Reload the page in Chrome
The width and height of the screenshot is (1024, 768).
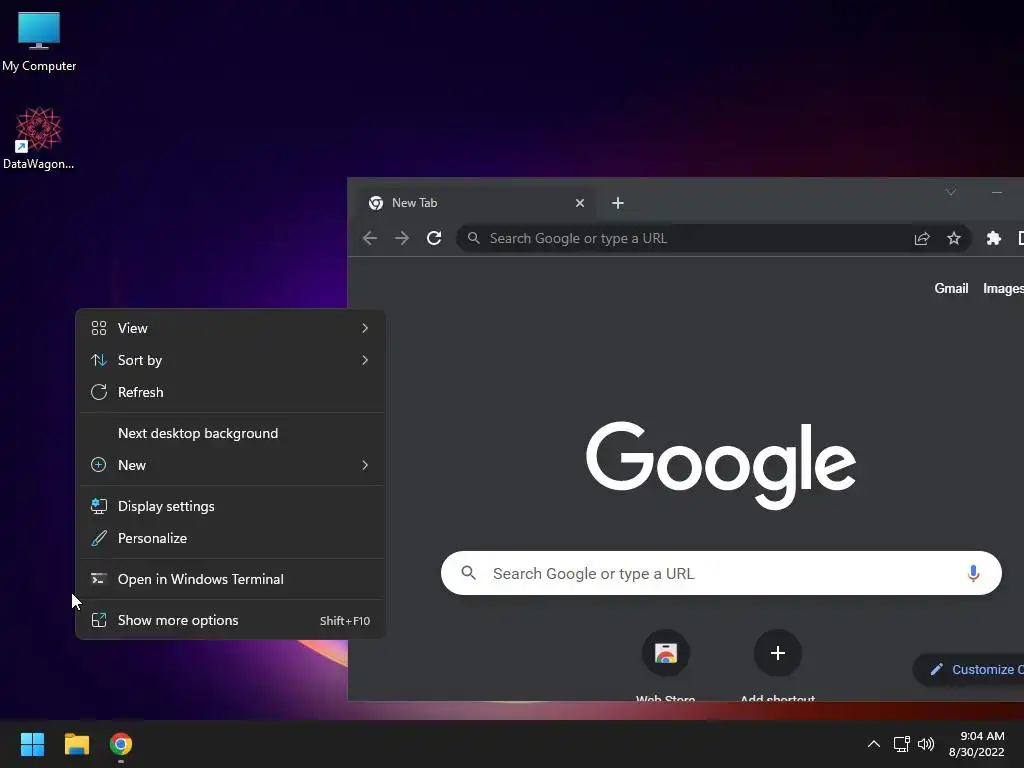pos(434,238)
